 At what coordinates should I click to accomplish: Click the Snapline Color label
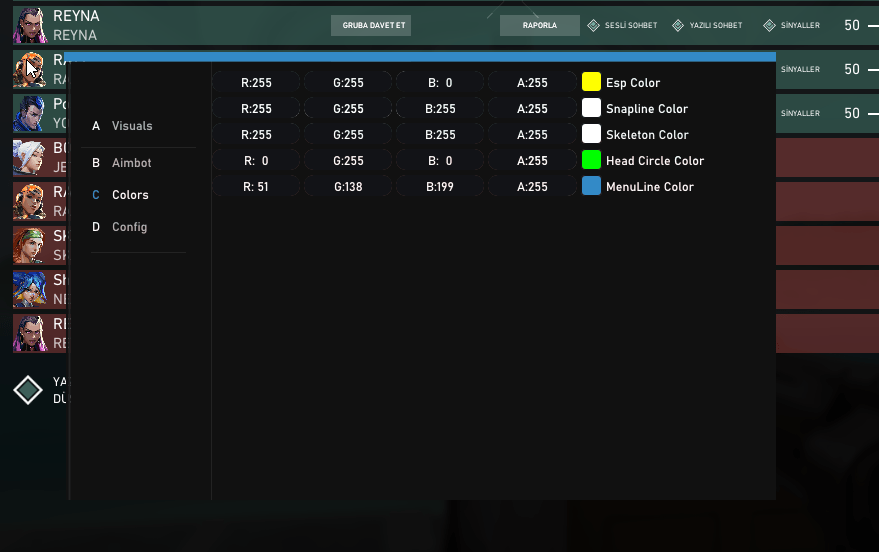647,109
